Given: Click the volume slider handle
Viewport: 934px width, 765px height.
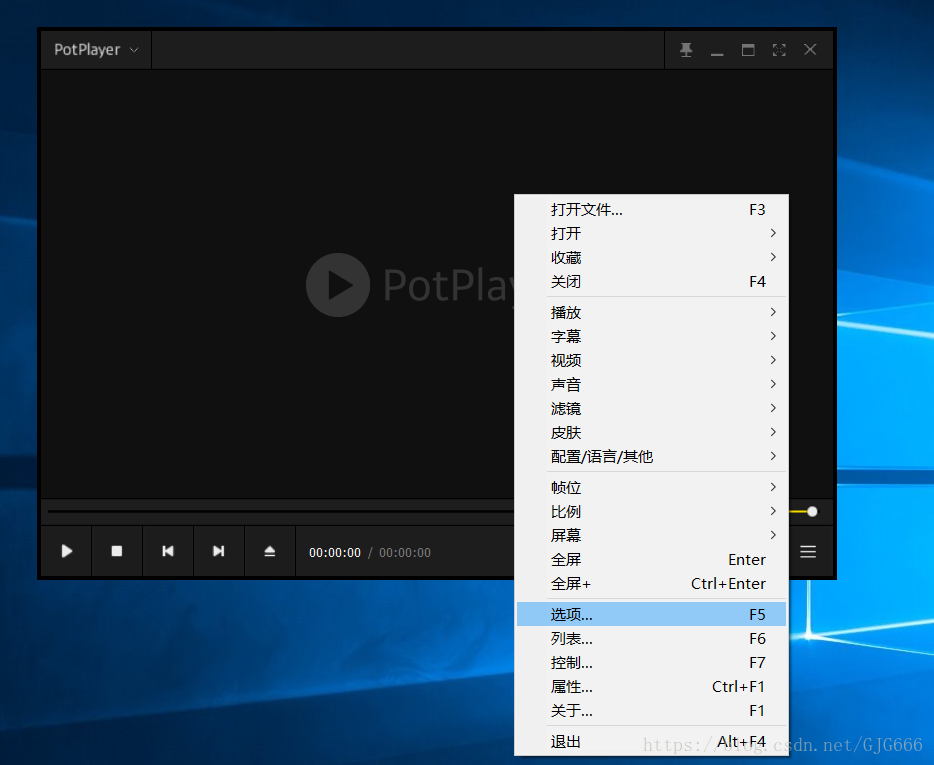Looking at the screenshot, I should pyautogui.click(x=812, y=511).
